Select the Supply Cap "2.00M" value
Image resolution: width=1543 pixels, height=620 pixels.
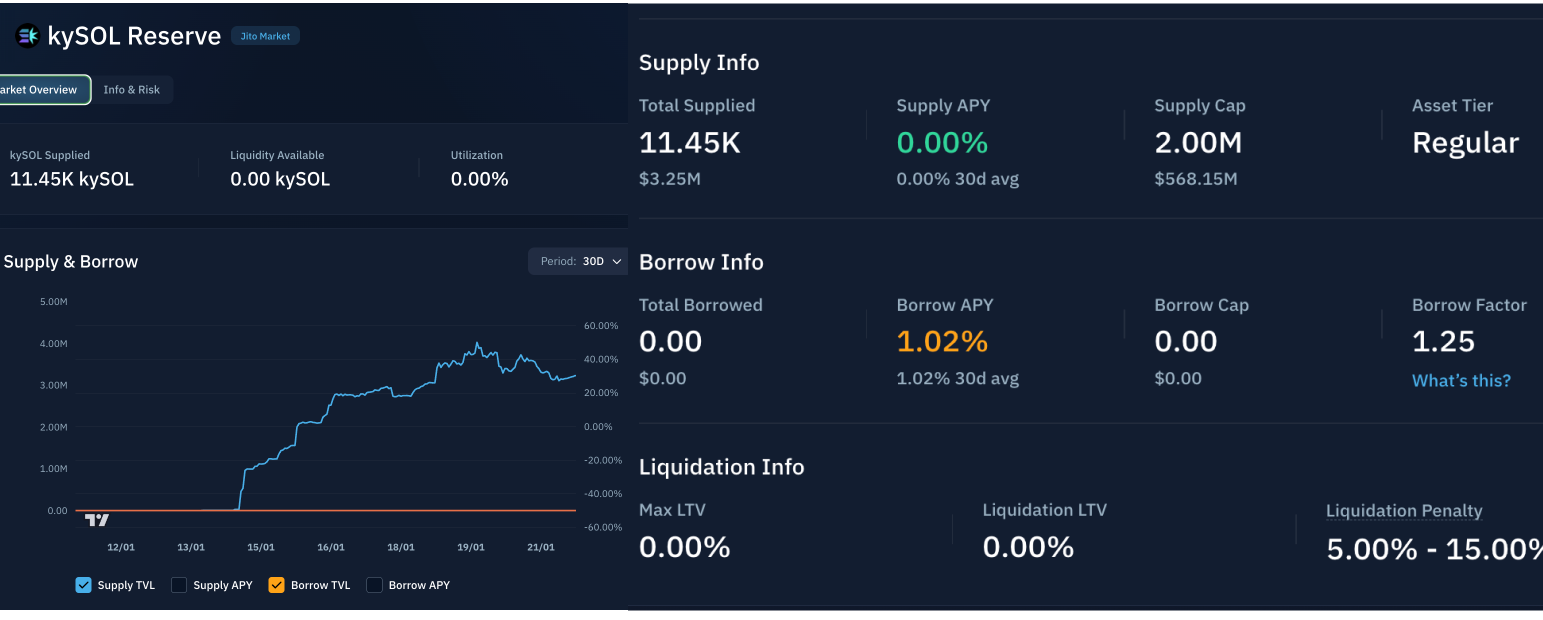[1198, 142]
